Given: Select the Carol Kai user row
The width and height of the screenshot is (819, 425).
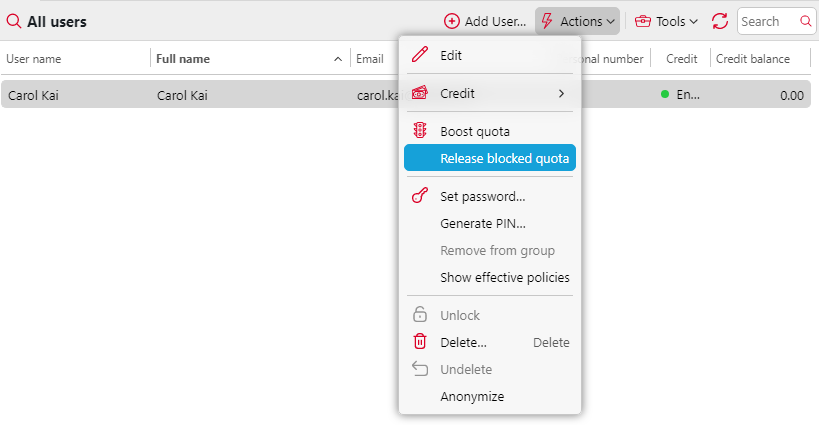Looking at the screenshot, I should coord(200,96).
